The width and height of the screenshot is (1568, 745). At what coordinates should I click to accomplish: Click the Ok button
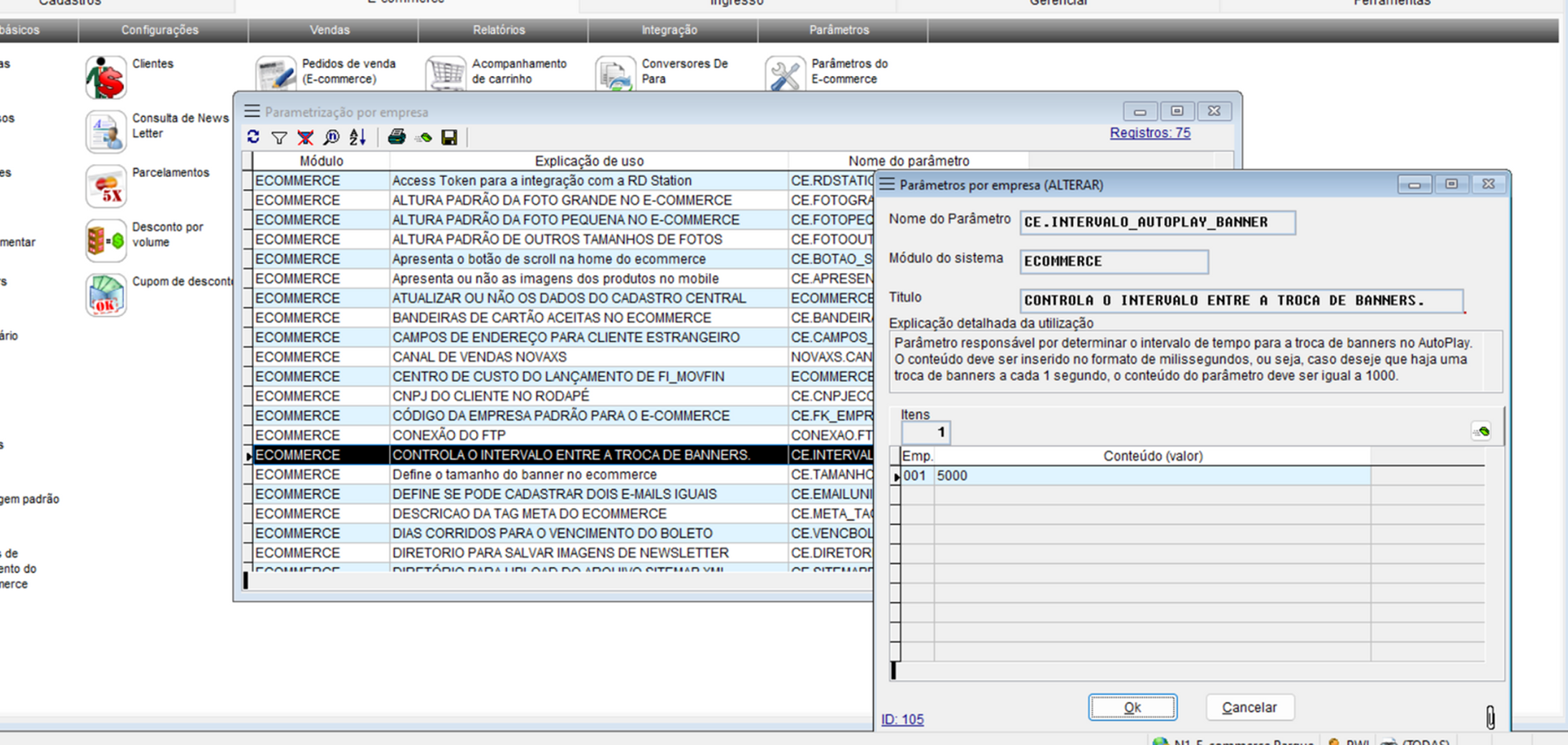(1132, 708)
